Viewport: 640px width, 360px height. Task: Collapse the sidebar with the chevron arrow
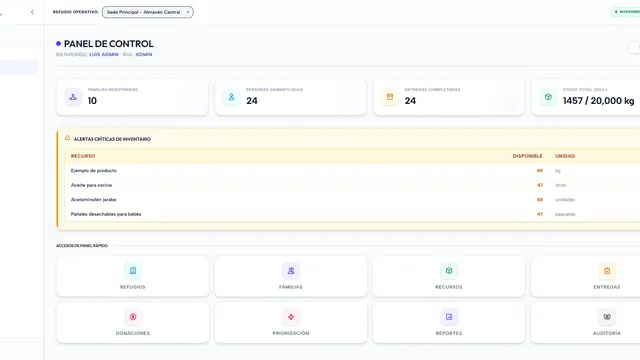point(32,12)
